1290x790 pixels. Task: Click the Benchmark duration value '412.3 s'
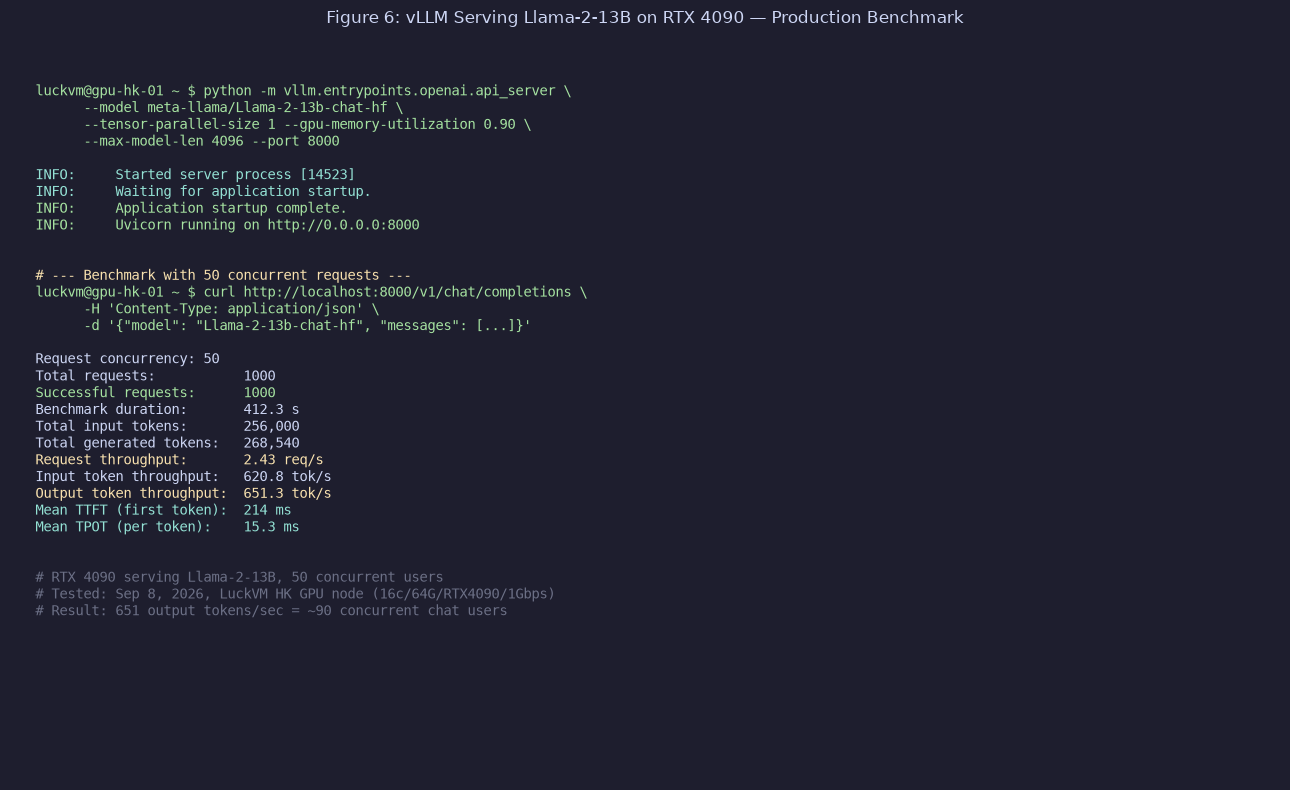(x=271, y=410)
